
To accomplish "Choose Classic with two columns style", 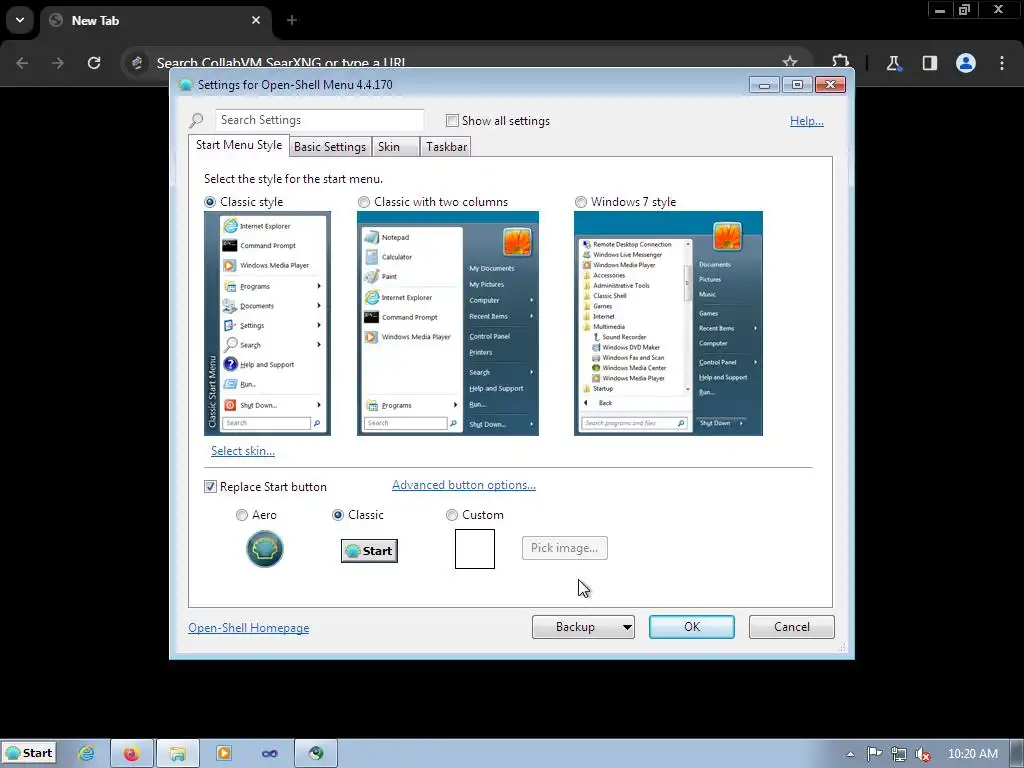I will 364,202.
